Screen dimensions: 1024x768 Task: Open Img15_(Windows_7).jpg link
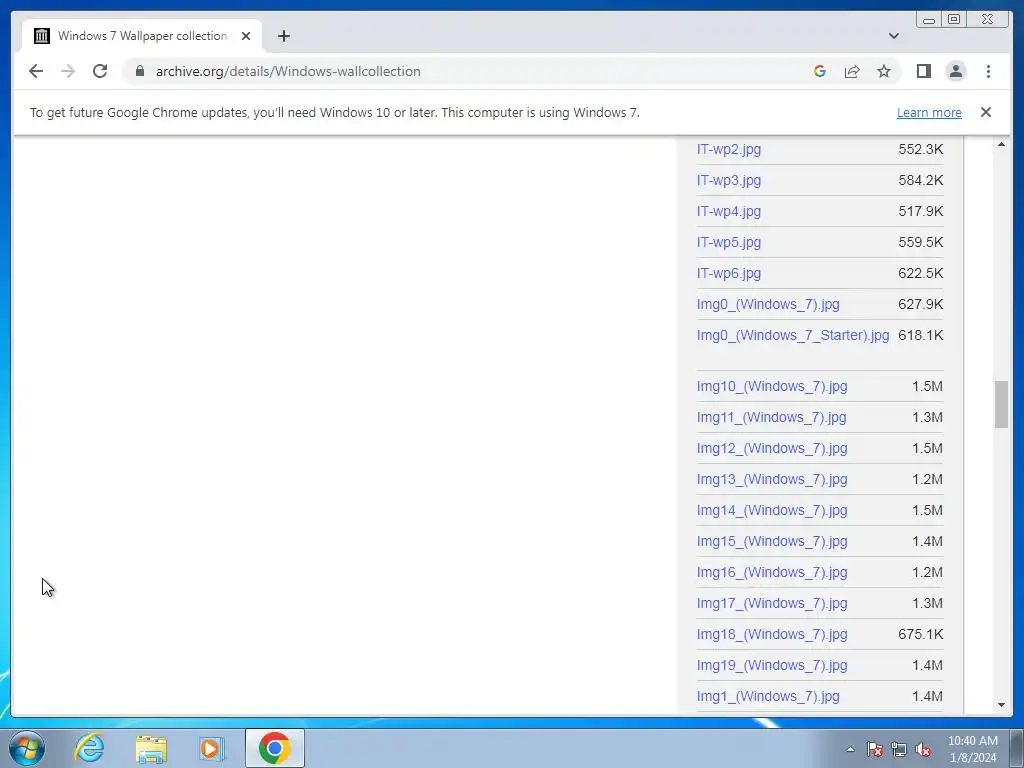click(772, 541)
